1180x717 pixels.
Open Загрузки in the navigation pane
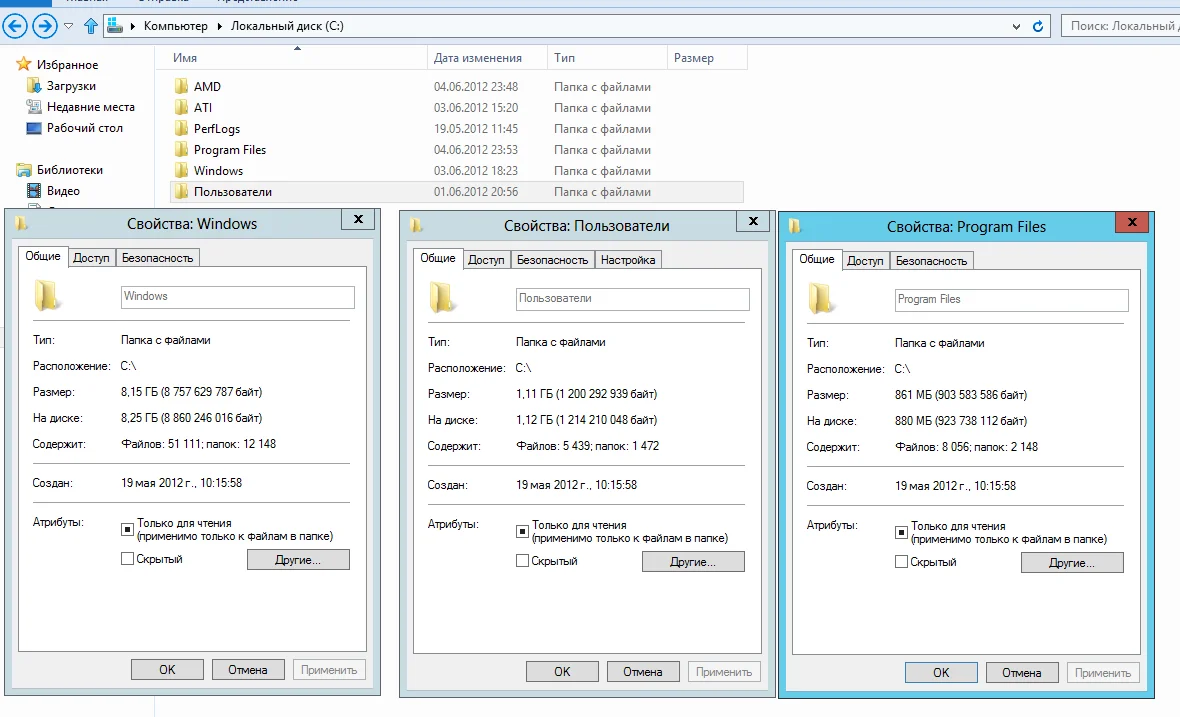tap(71, 86)
